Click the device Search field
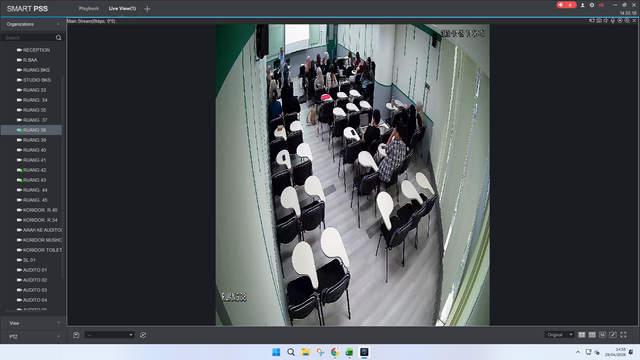640x360 pixels. pyautogui.click(x=29, y=38)
